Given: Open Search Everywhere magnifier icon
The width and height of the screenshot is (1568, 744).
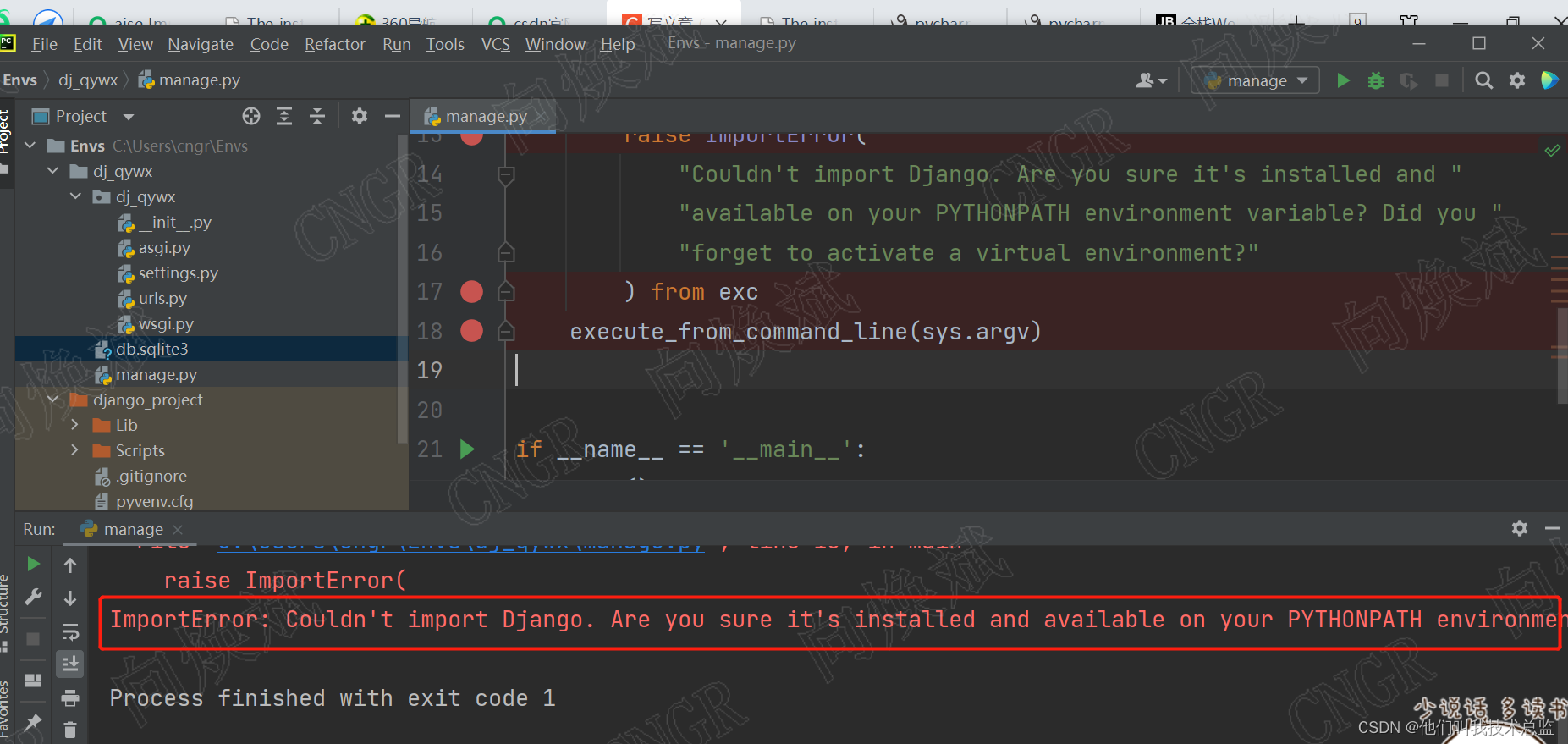Looking at the screenshot, I should (1483, 80).
